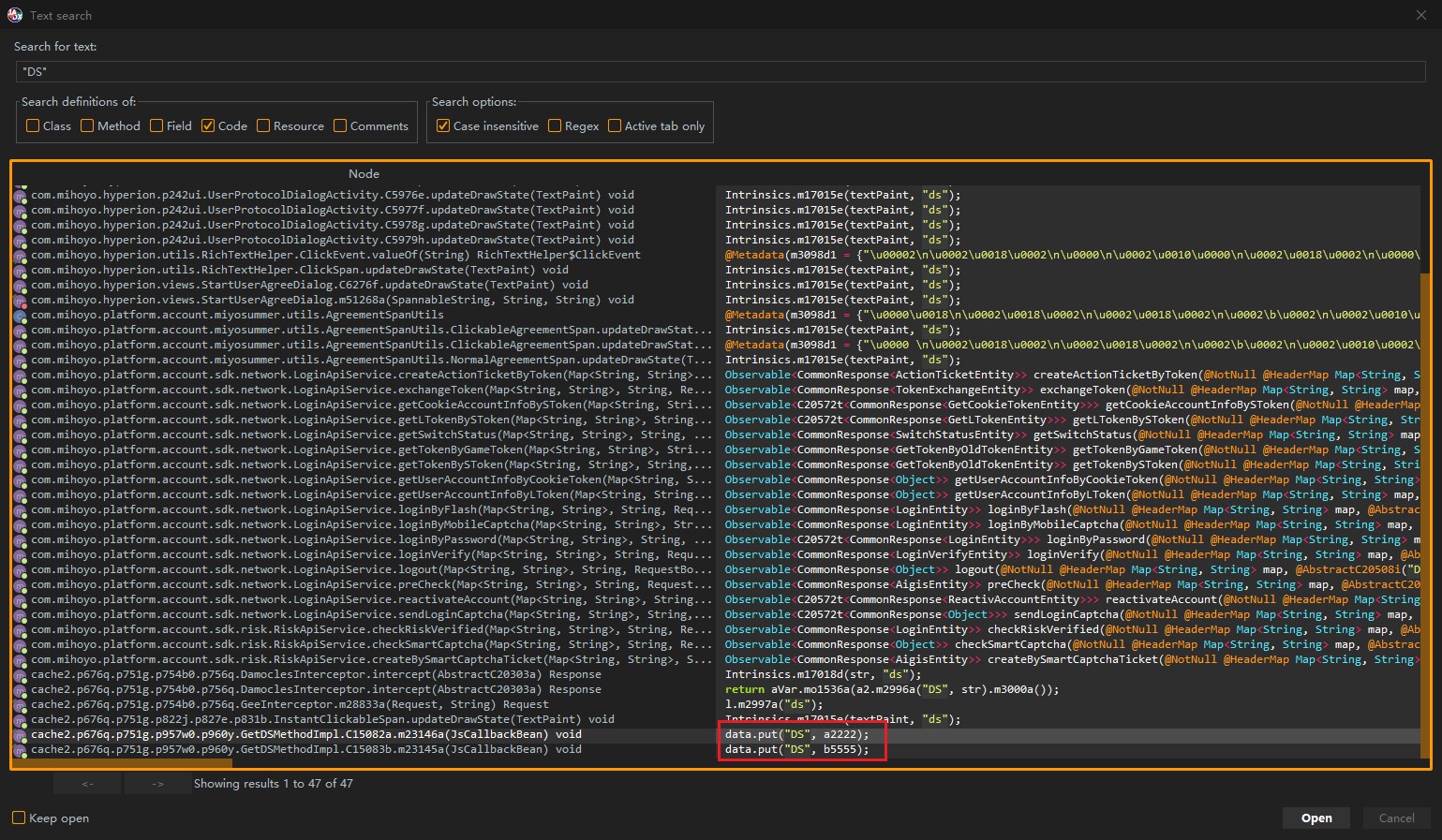Tick the Keep open checkbox
Viewport: 1442px width, 840px height.
pos(19,818)
